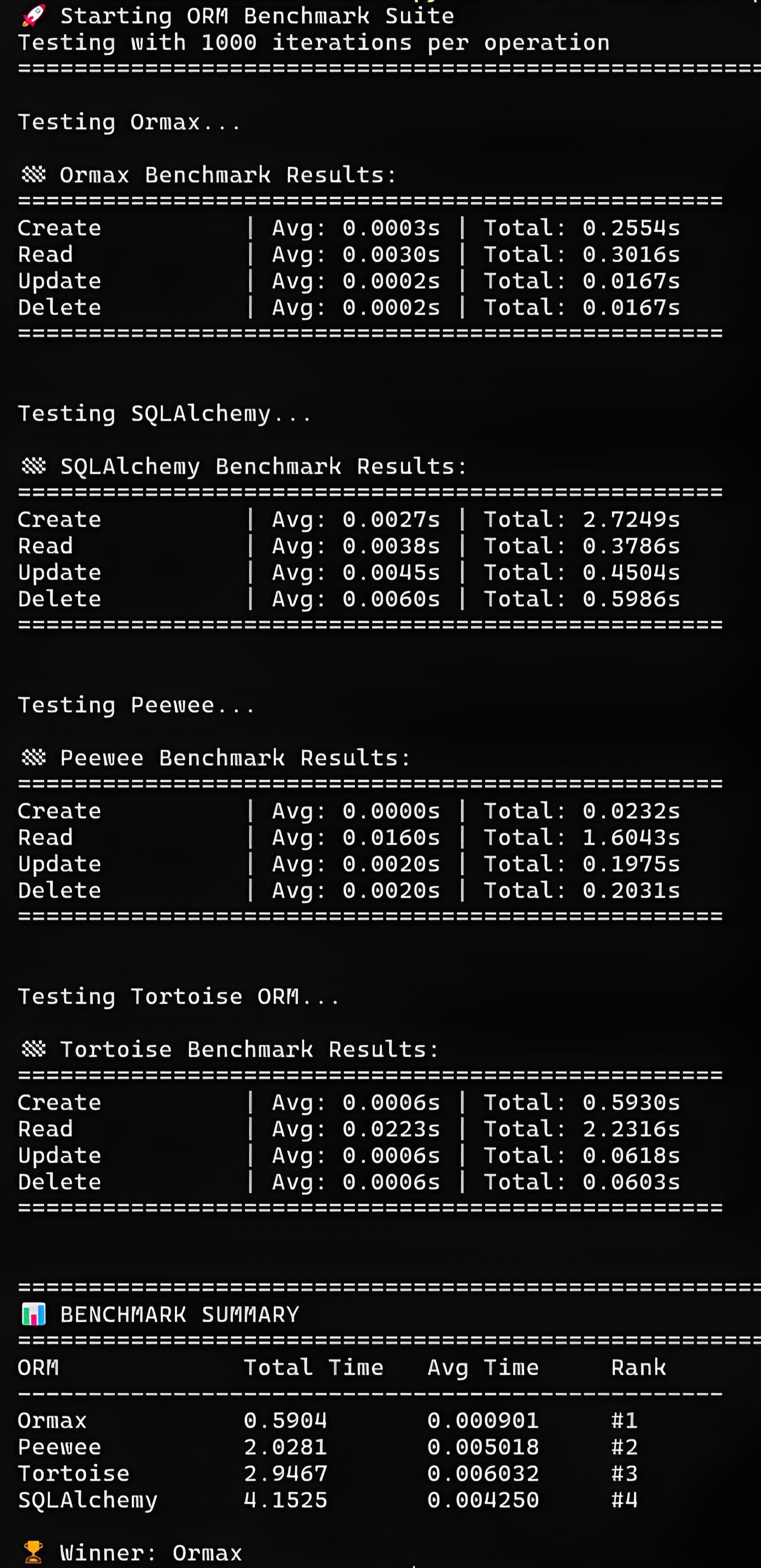Select the flag icon beside Tortoise Benchmark Results
This screenshot has height=1568, width=761.
pos(34,1049)
